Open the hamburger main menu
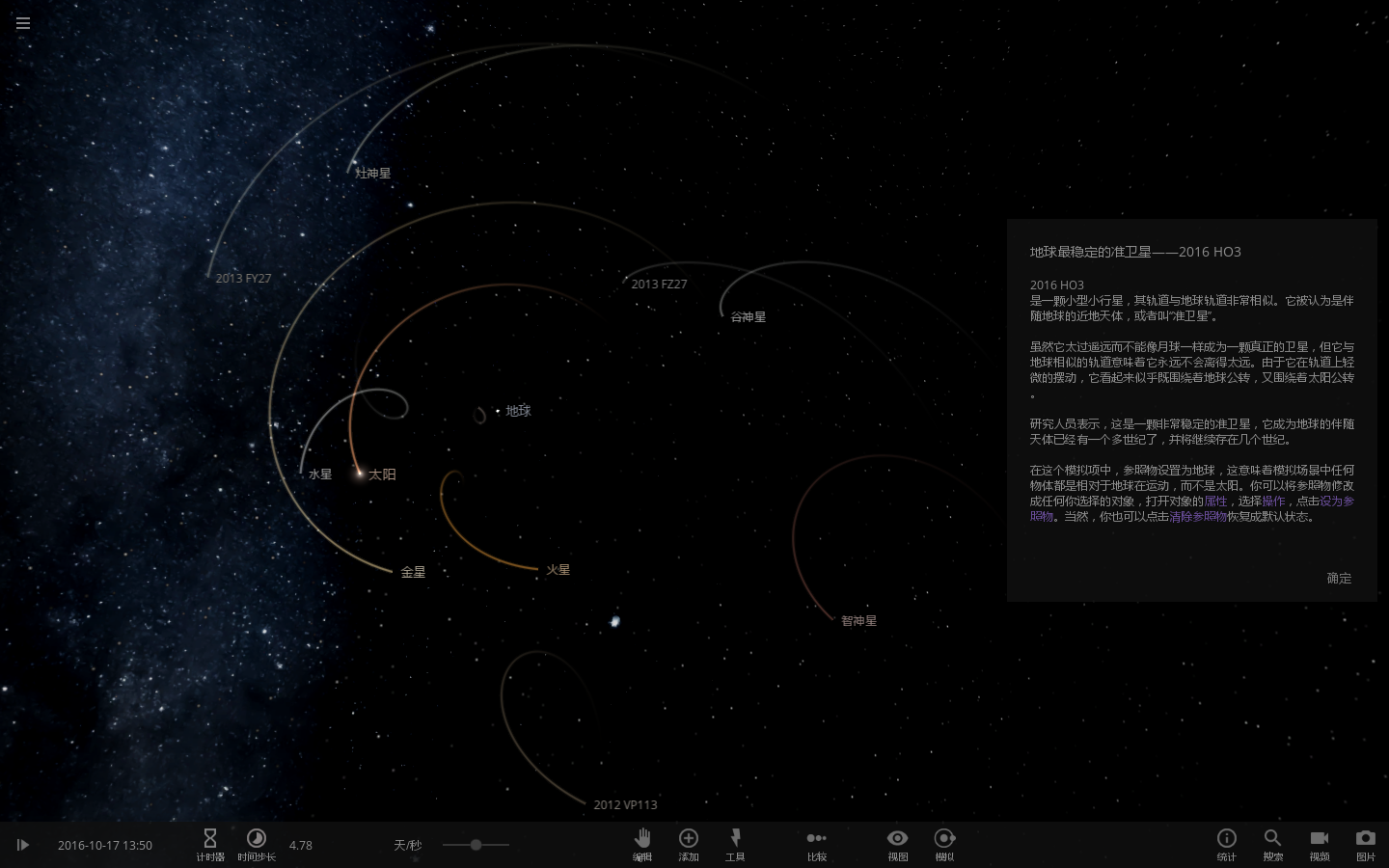 click(x=23, y=23)
